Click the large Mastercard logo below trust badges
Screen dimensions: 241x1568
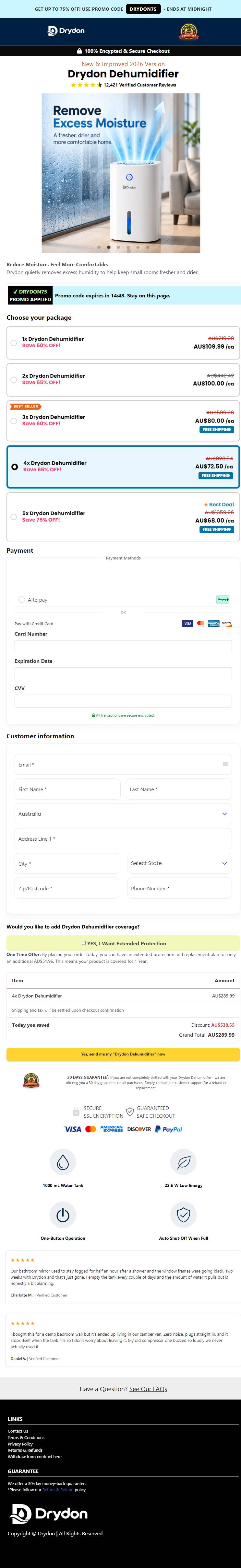(x=90, y=1129)
